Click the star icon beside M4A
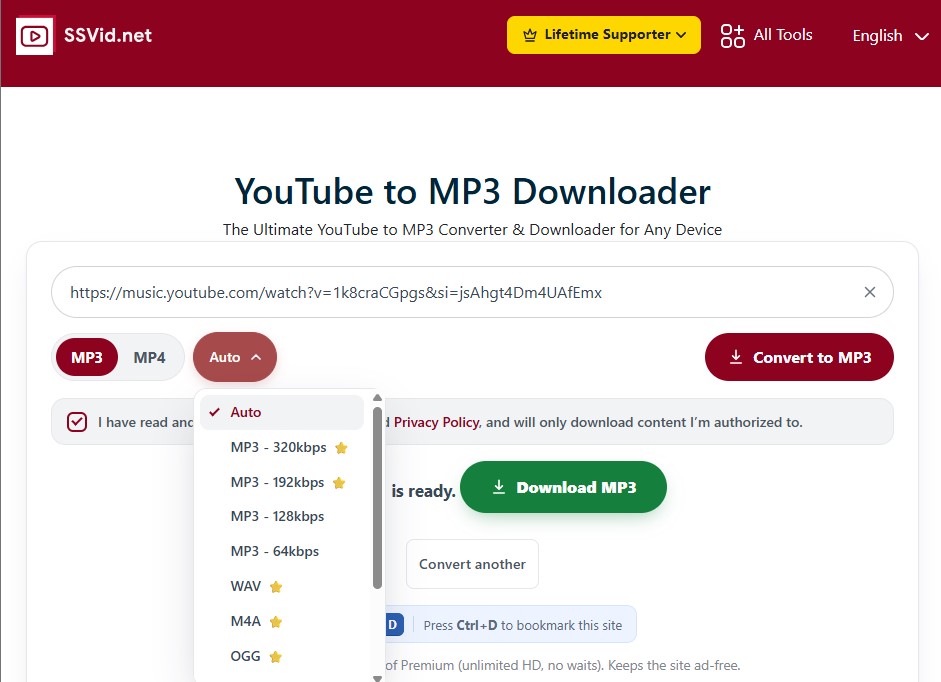Image resolution: width=941 pixels, height=682 pixels. pyautogui.click(x=275, y=621)
